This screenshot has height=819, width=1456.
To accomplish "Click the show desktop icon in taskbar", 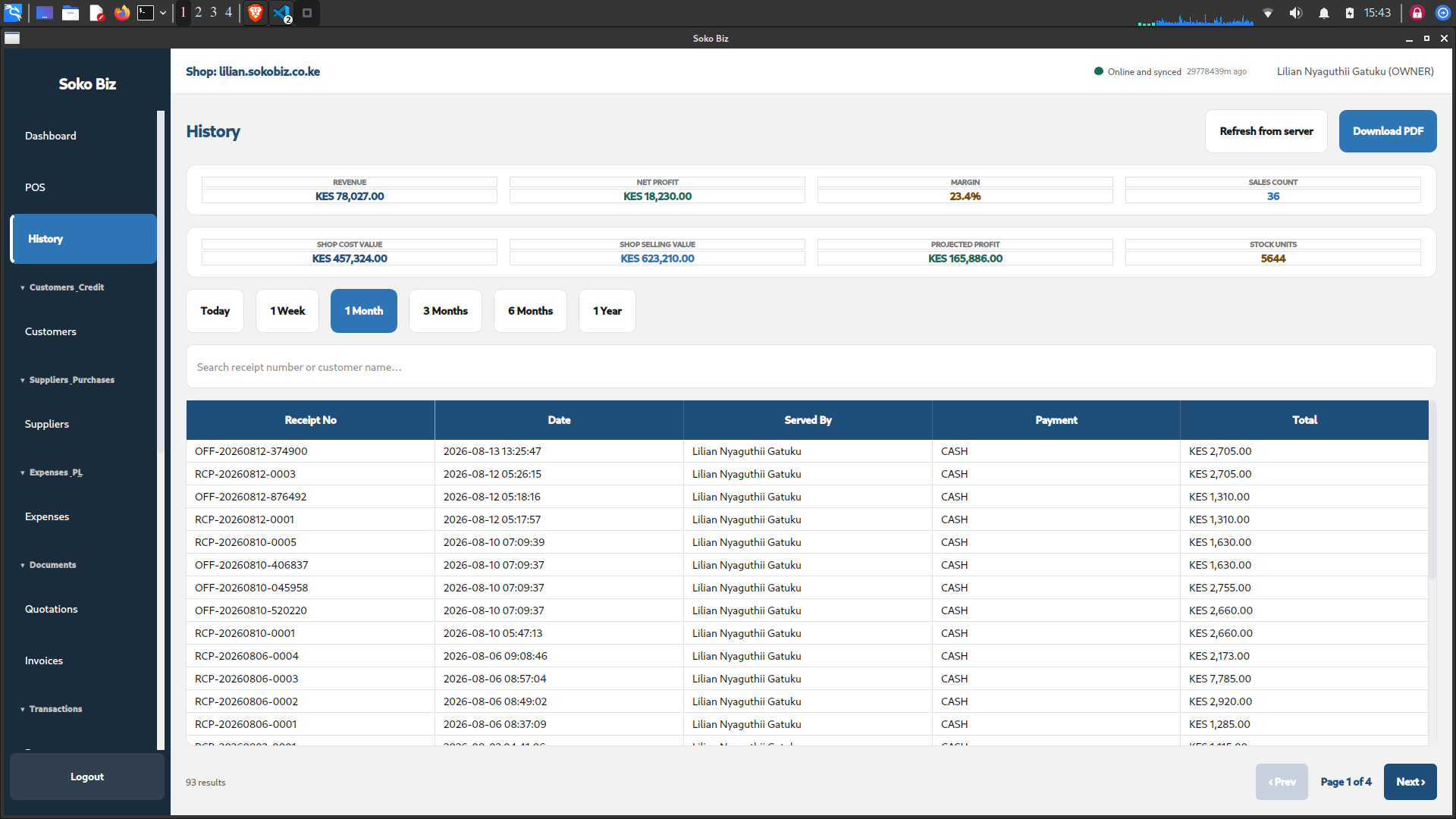I will [45, 13].
